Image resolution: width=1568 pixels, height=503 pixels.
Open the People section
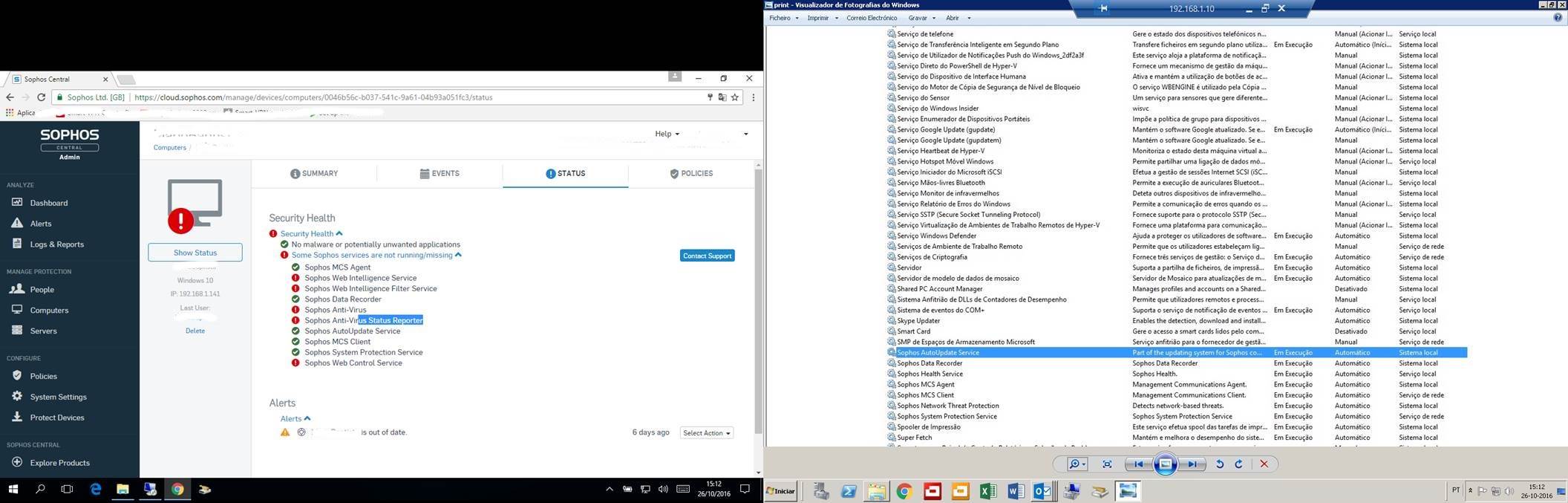click(42, 290)
